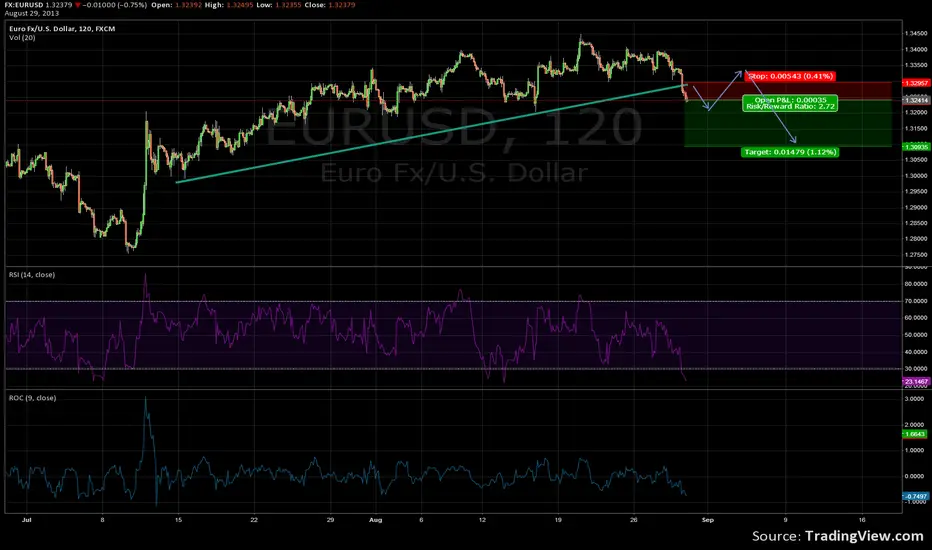Screen dimensions: 932x550
Task: Click the 30.0000 RSI axis label
Action: [x=916, y=369]
